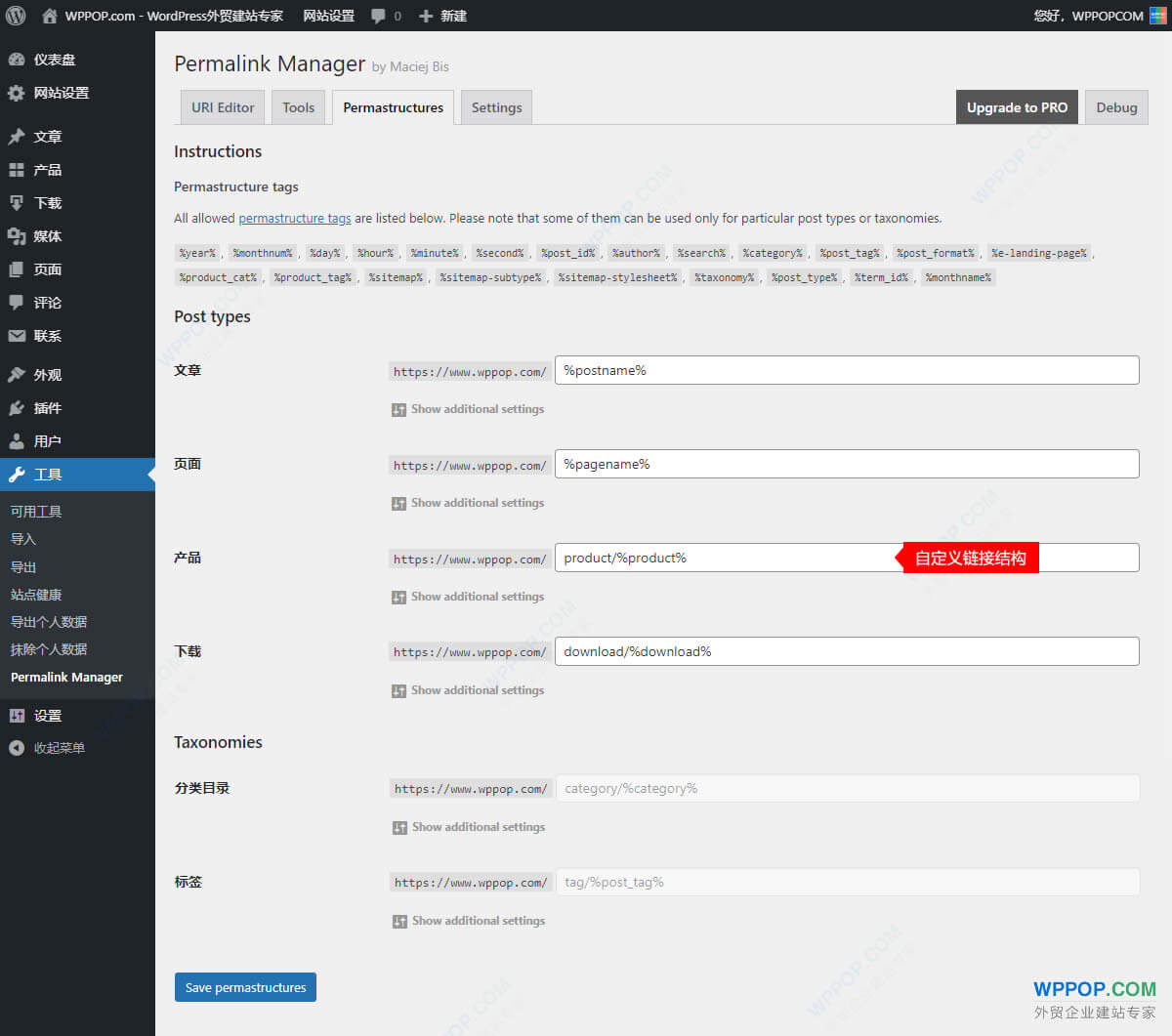Expand Show additional settings under 产品

click(470, 596)
